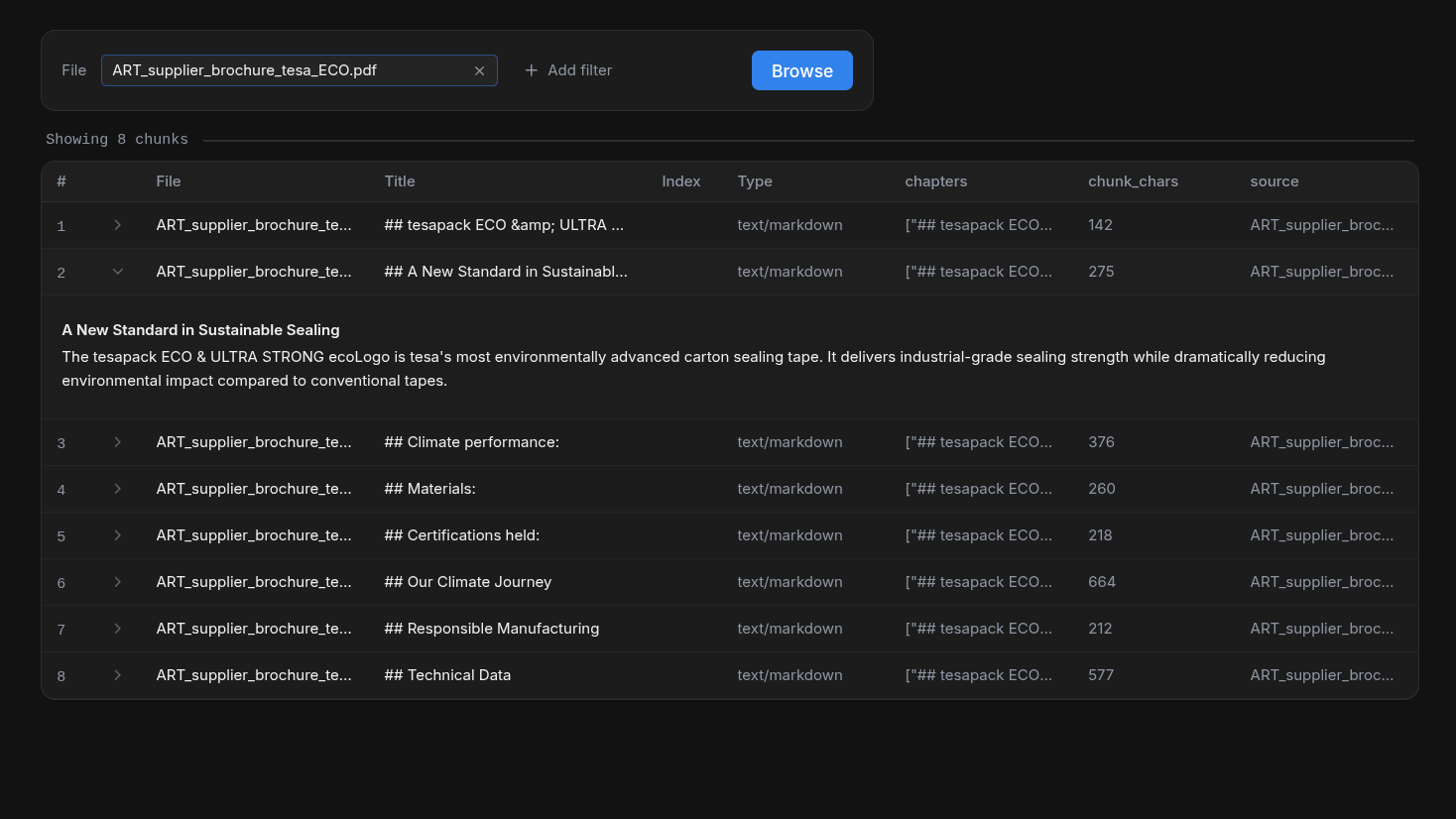Select title '## tesapack ECO &amp; ULTRA ...'
The height and width of the screenshot is (819, 1456).
tap(504, 225)
